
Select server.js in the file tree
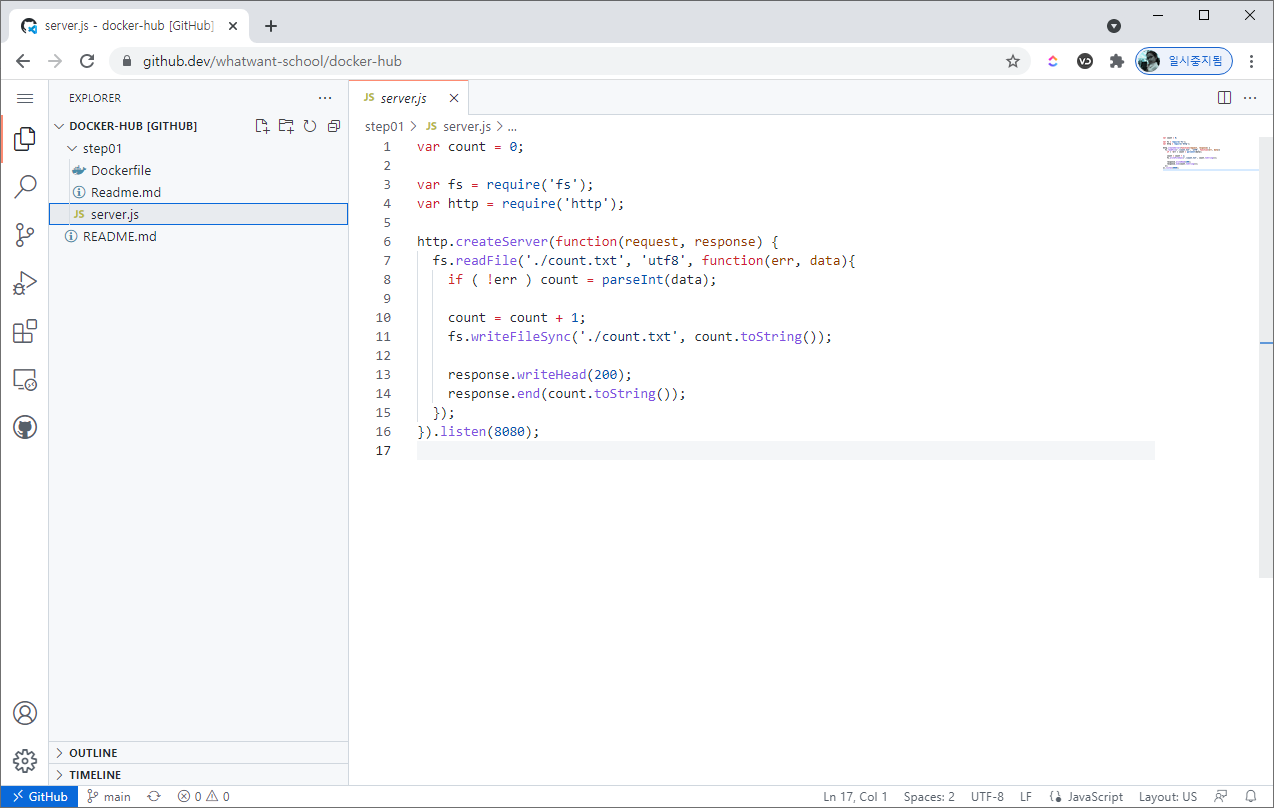(198, 214)
